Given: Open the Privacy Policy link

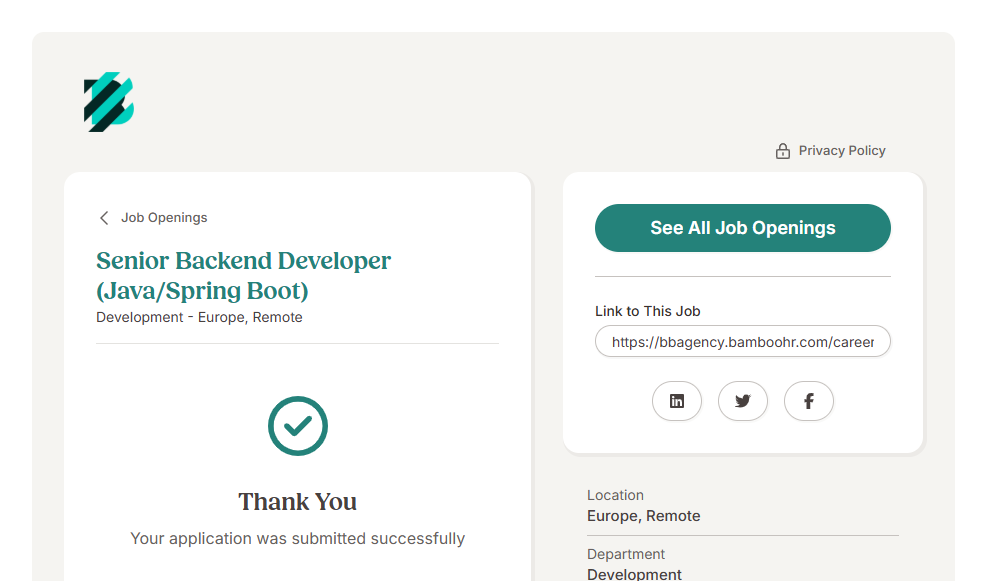Looking at the screenshot, I should pos(841,151).
